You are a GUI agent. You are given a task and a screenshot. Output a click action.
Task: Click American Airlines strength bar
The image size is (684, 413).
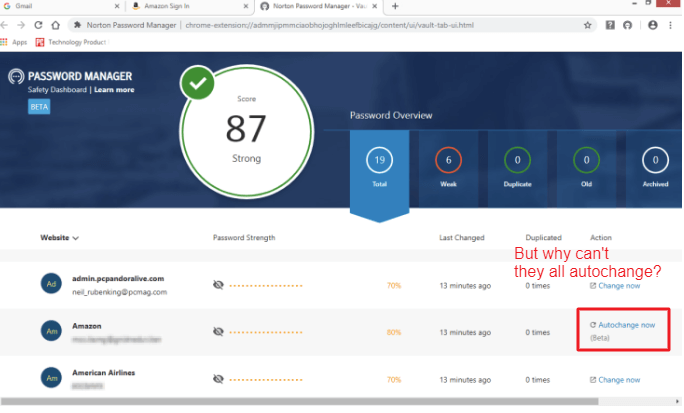point(266,380)
